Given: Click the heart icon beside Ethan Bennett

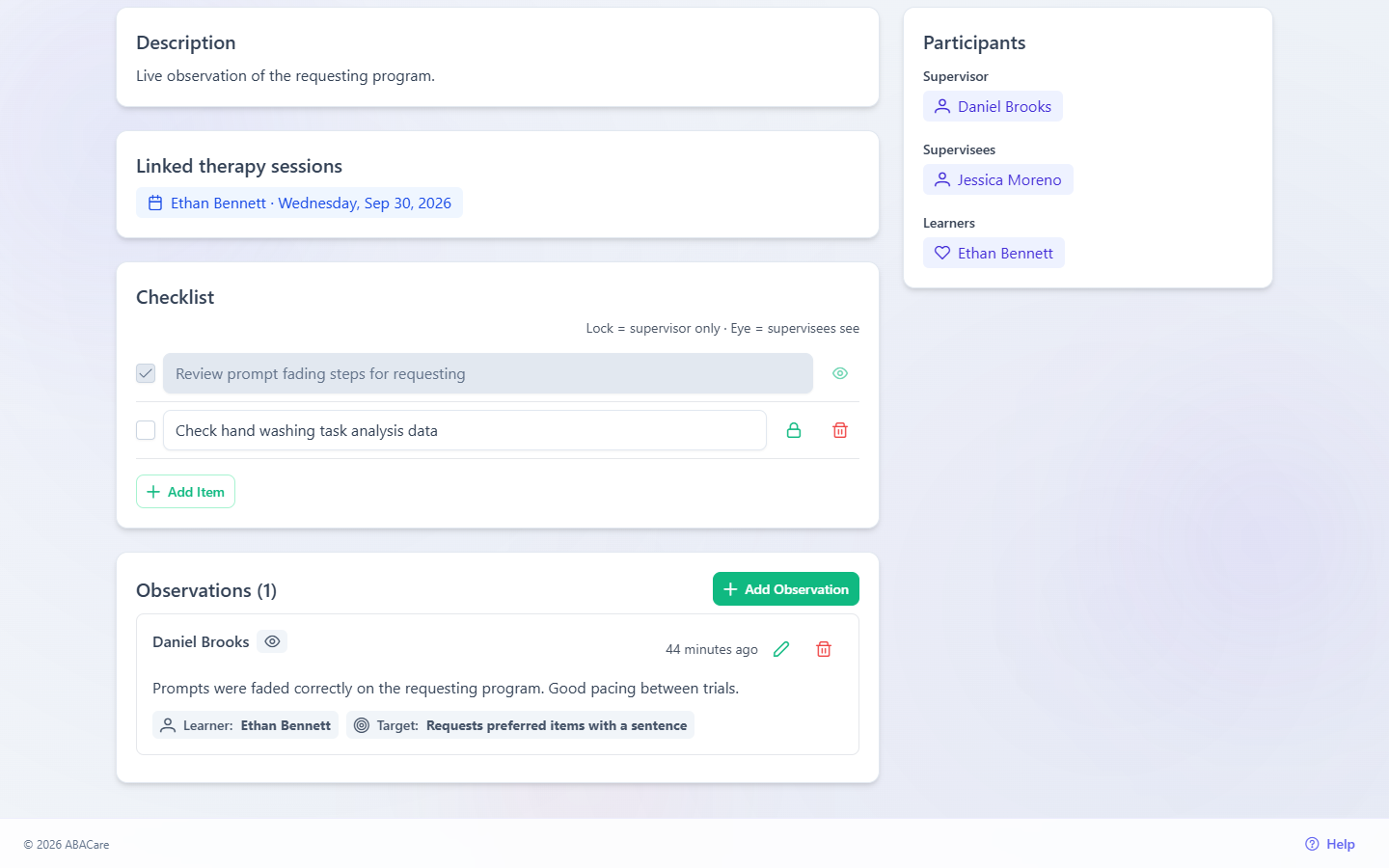Looking at the screenshot, I should [942, 253].
